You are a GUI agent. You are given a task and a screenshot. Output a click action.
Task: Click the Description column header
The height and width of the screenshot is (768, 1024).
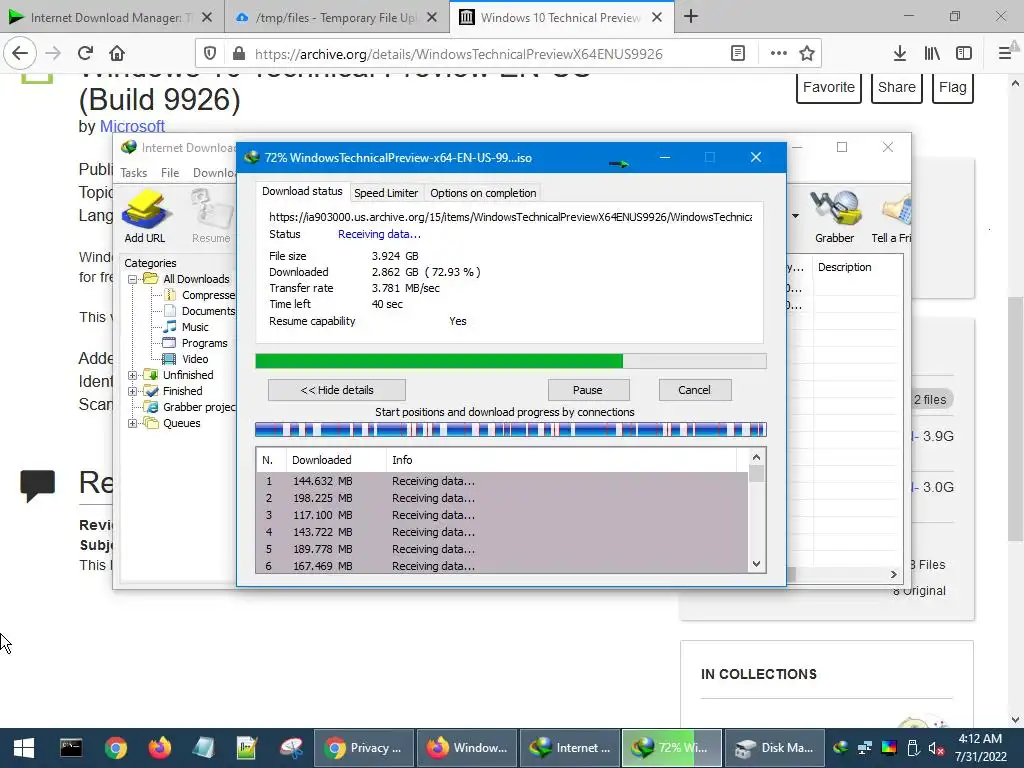(857, 267)
